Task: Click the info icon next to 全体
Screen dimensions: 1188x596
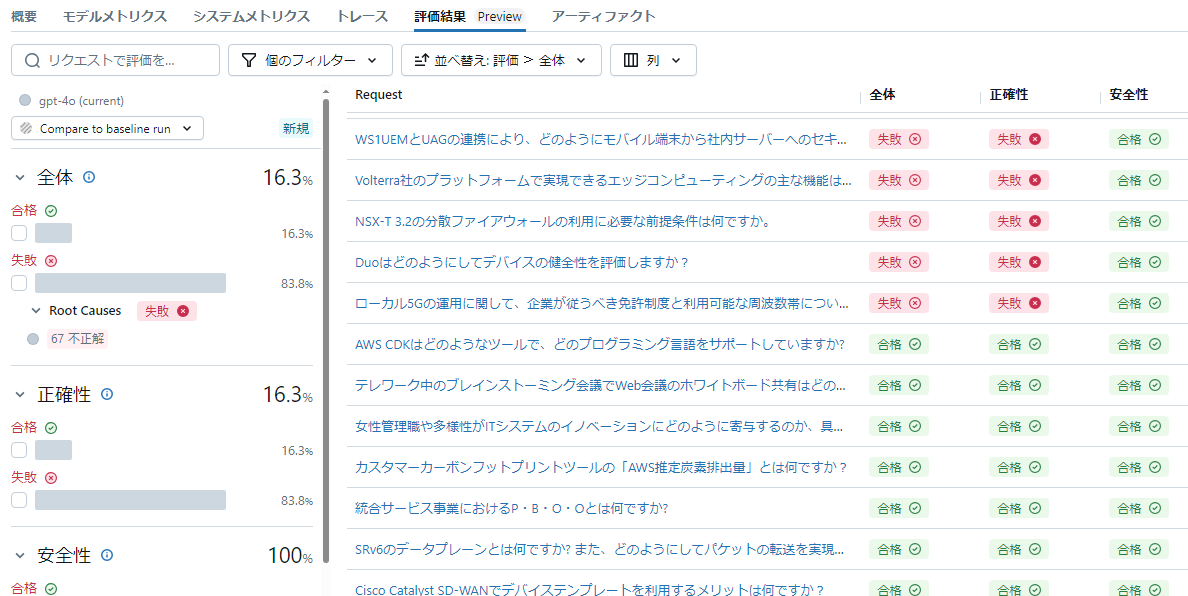Action: pyautogui.click(x=89, y=177)
